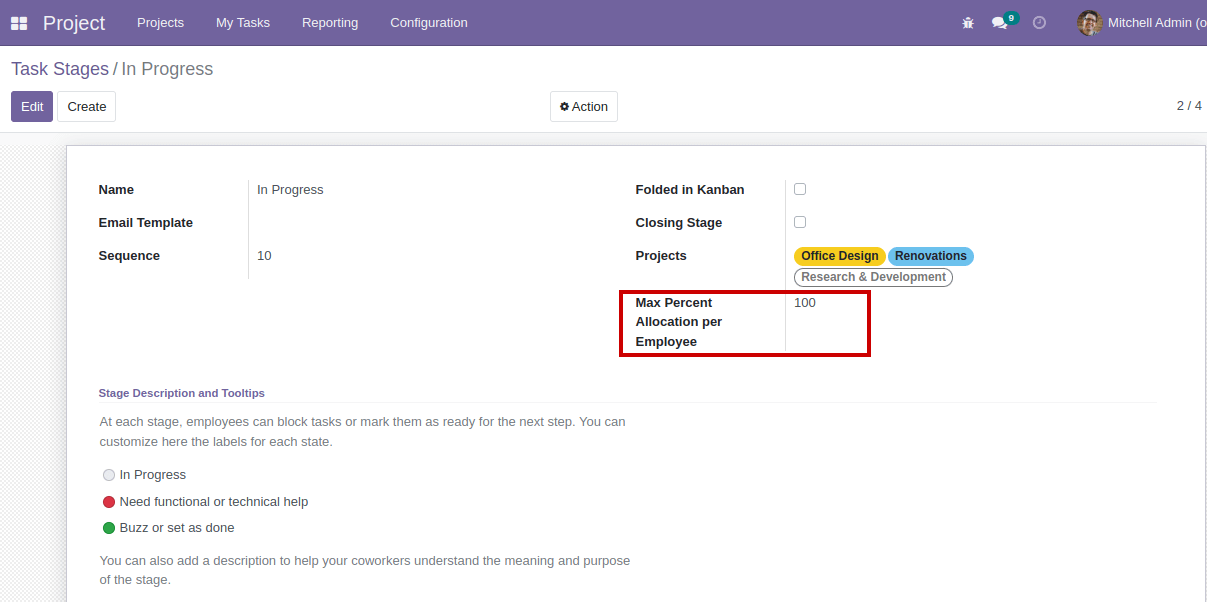Click the Edit button
1207x602 pixels.
tap(32, 107)
